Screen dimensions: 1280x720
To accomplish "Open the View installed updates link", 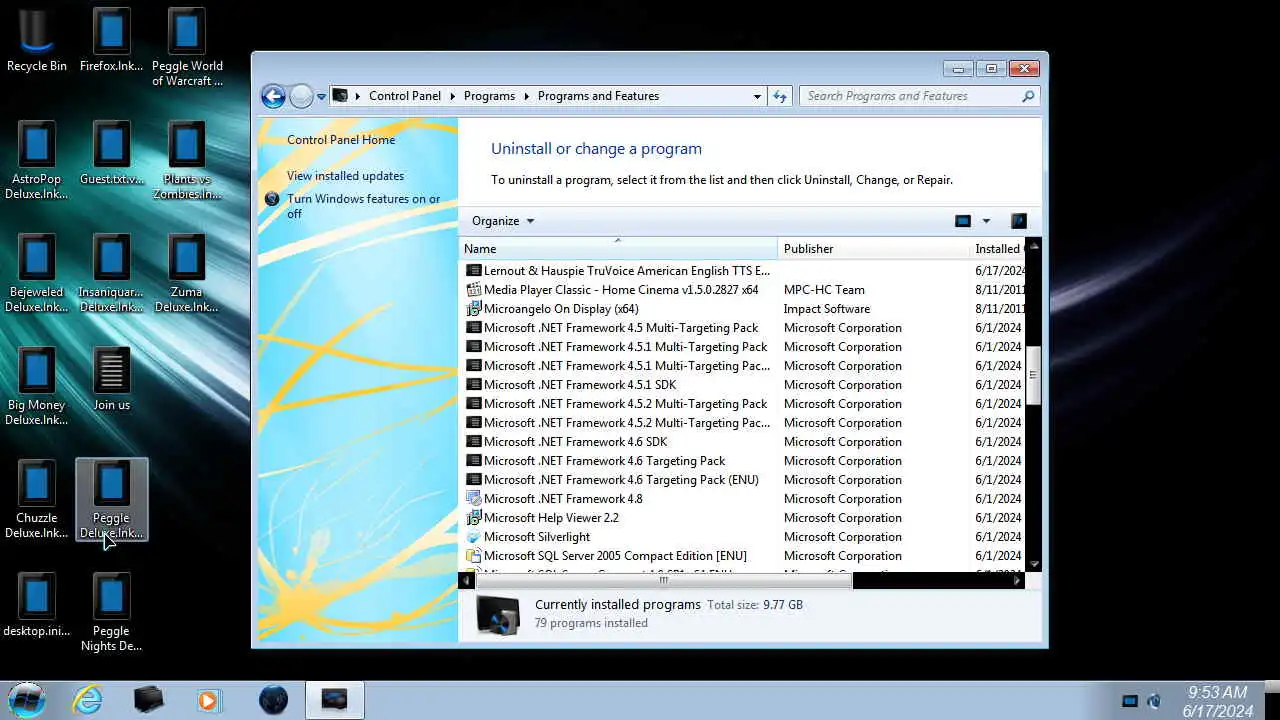I will click(346, 176).
